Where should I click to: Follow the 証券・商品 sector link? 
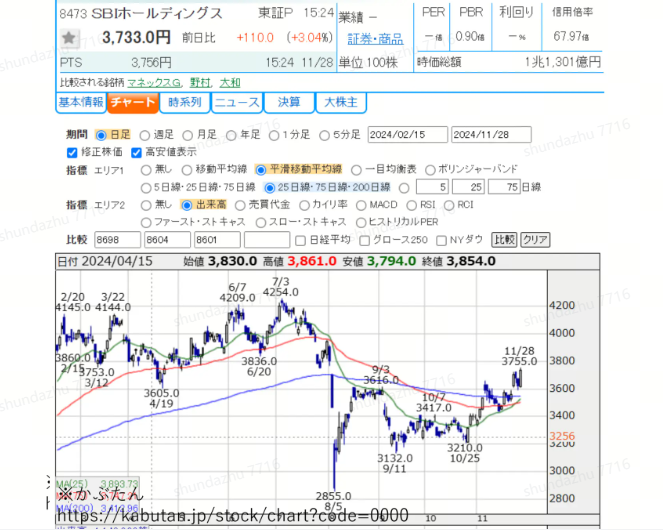tap(375, 39)
